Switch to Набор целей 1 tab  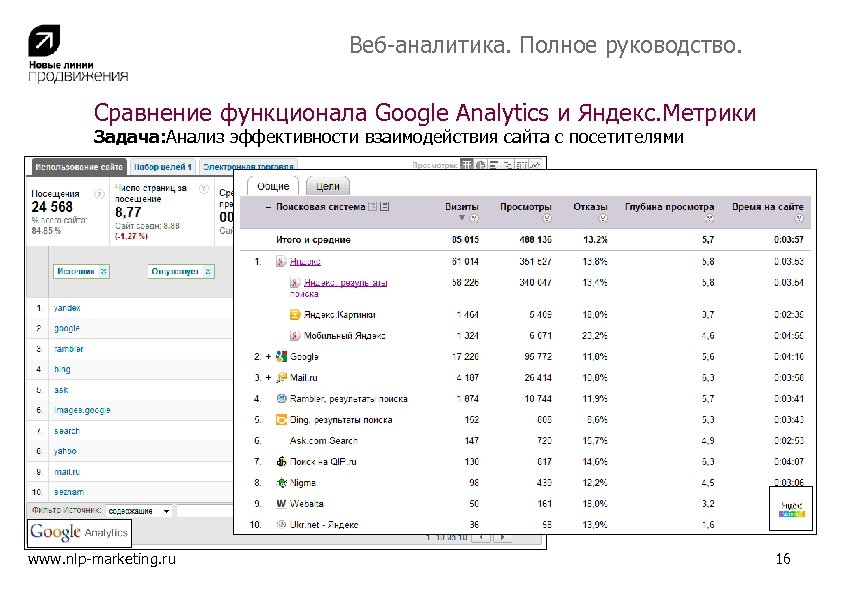[163, 167]
